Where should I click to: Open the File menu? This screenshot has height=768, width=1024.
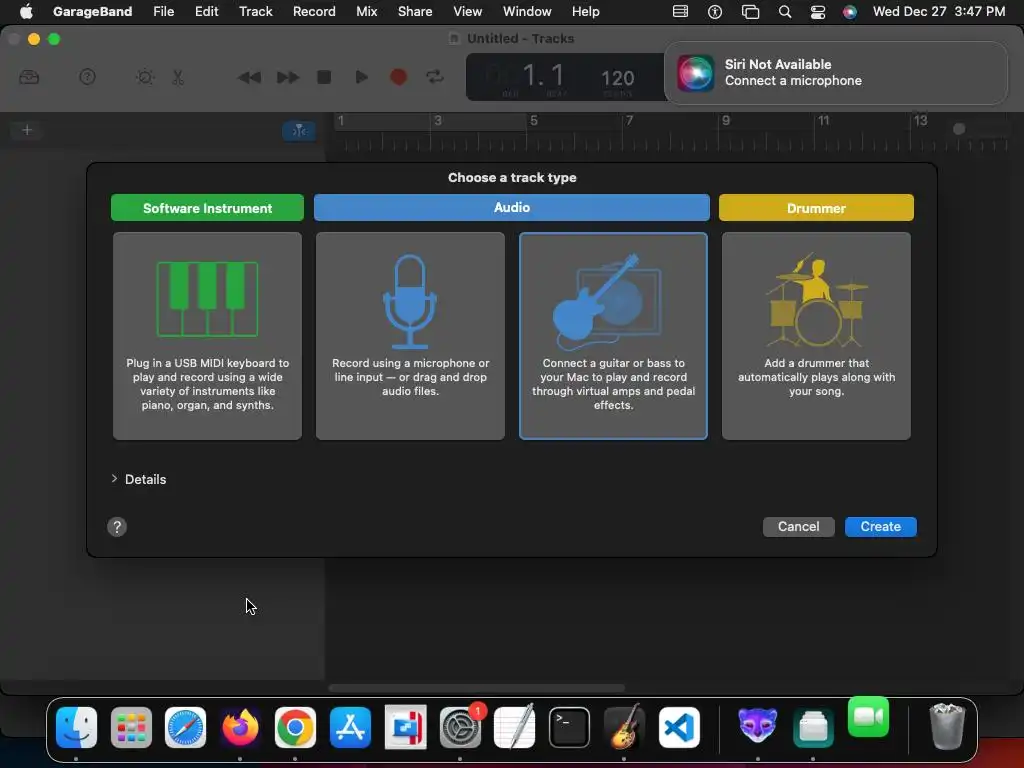coord(163,11)
